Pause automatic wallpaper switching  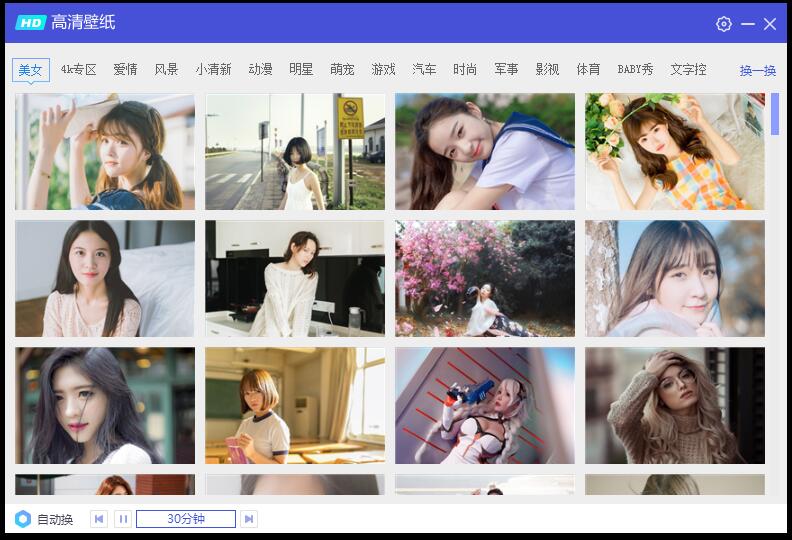[123, 519]
